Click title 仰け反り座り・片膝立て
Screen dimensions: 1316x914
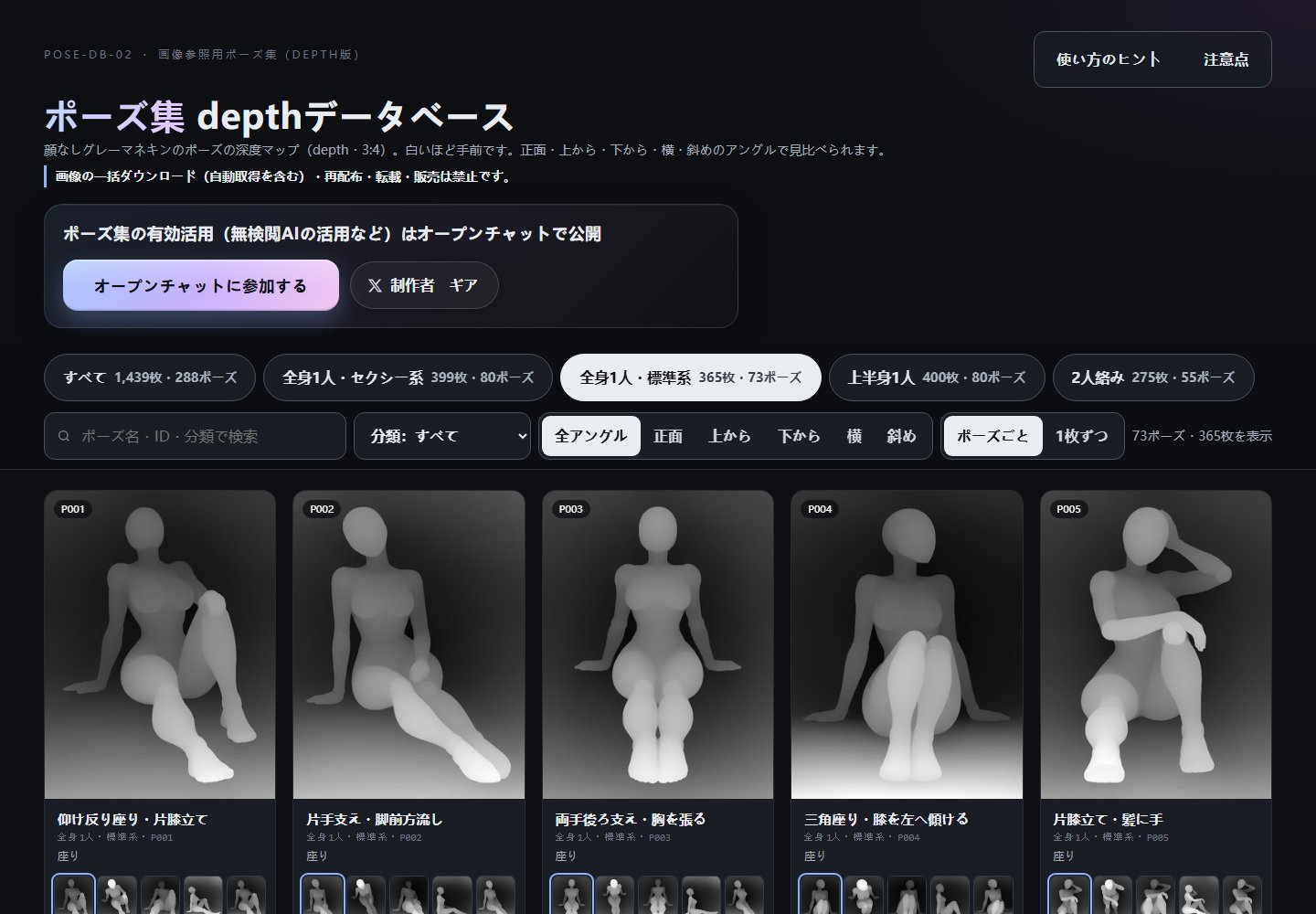(x=133, y=819)
